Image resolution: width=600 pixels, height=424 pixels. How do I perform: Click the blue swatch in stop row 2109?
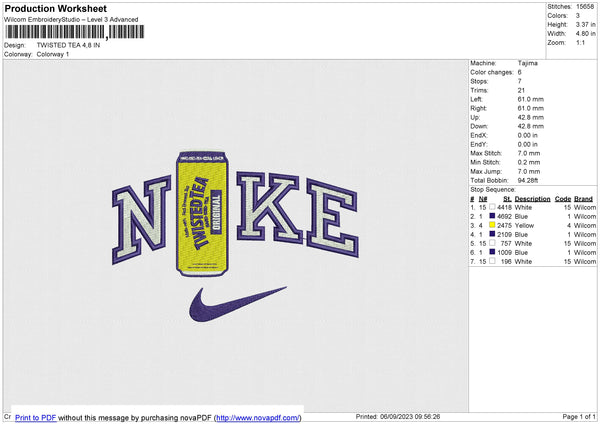(x=492, y=234)
